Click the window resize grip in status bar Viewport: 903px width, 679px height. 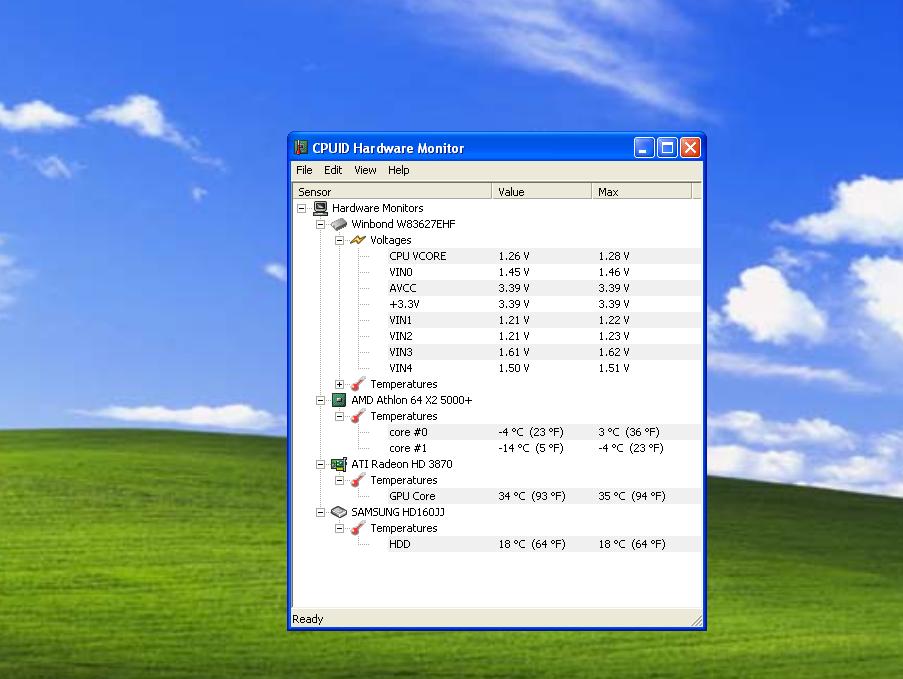coord(697,620)
